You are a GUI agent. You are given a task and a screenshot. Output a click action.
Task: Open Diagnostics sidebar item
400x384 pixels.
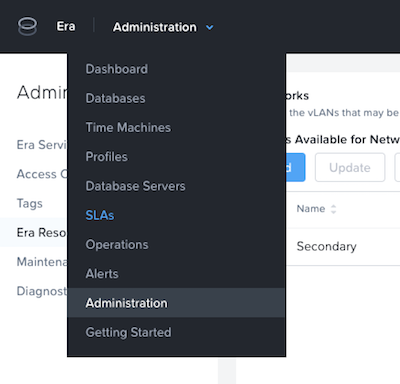click(42, 291)
